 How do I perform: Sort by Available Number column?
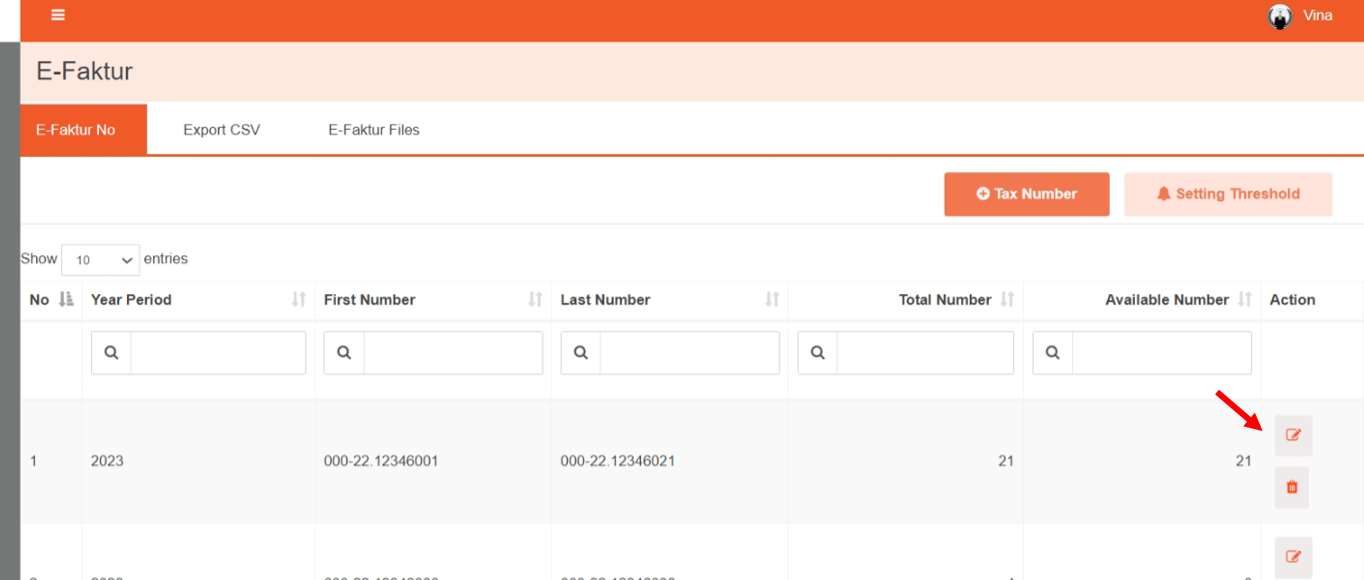(x=1244, y=299)
